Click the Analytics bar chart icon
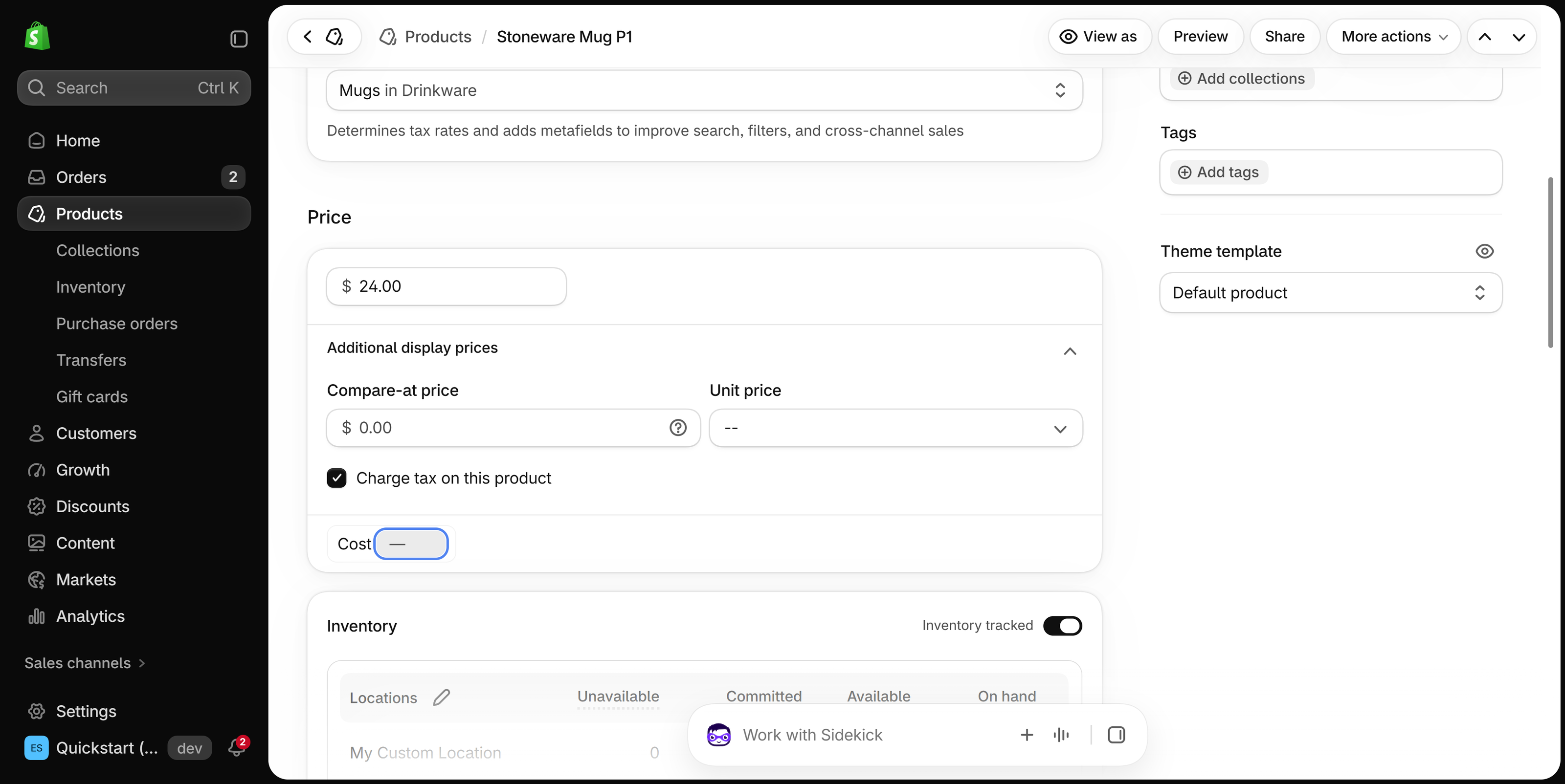The height and width of the screenshot is (784, 1565). click(x=37, y=616)
